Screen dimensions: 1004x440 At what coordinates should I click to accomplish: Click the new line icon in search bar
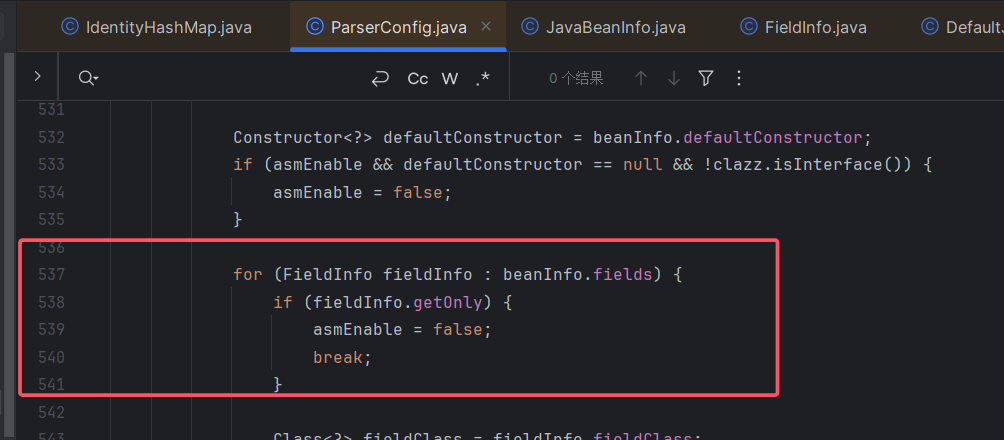pos(380,78)
